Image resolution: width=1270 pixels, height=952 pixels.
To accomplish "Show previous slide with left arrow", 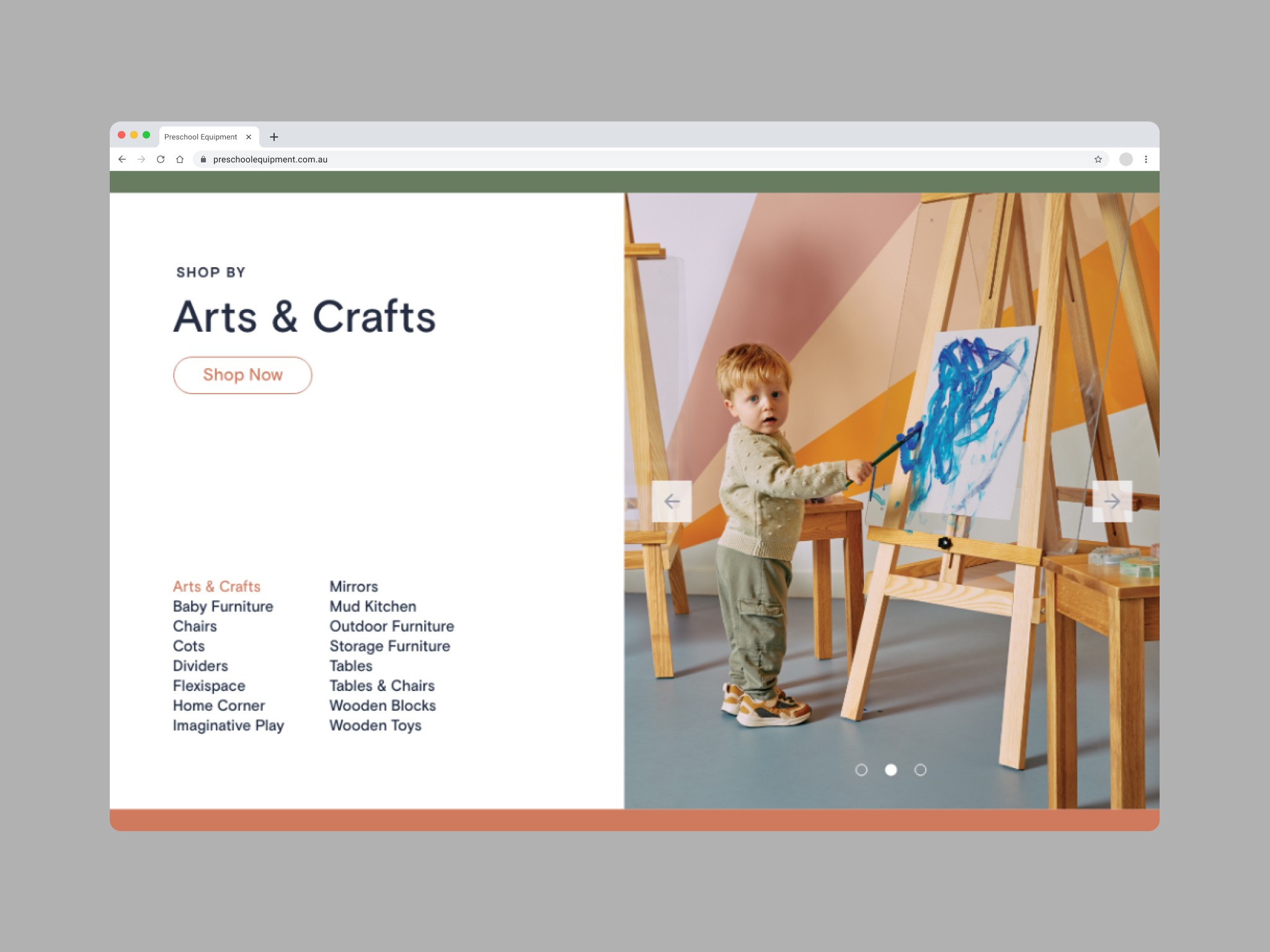I will tap(672, 501).
